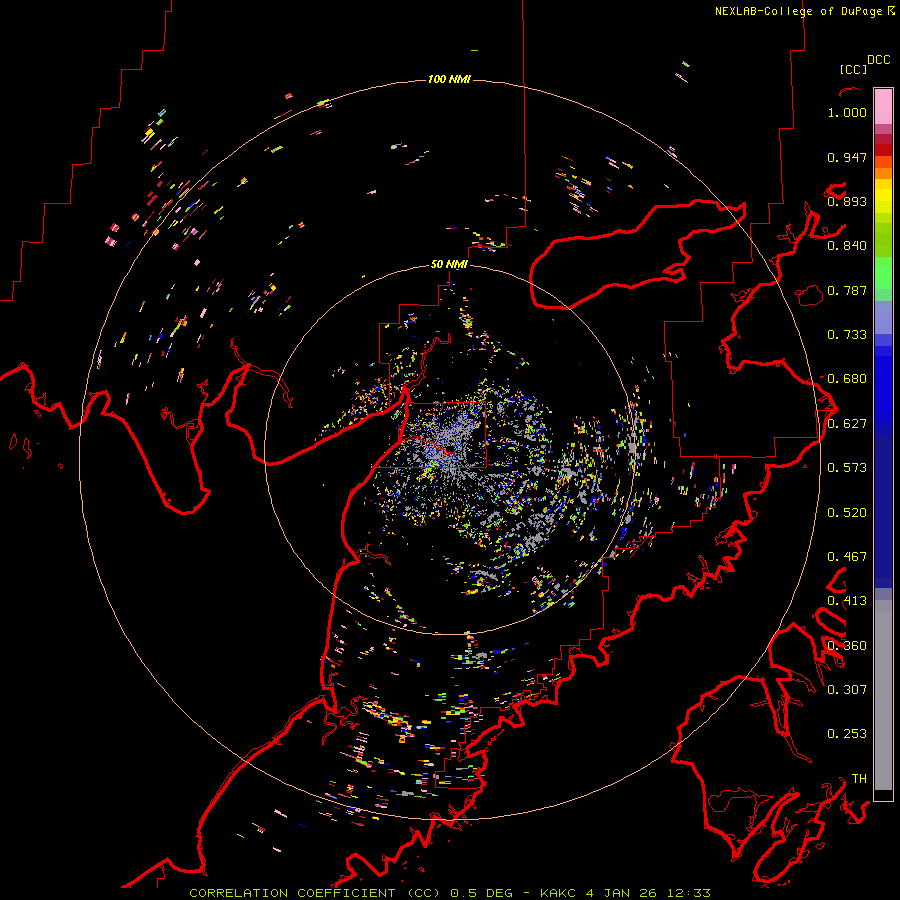
Task: Click the NEXLAB-College of DuPage label
Action: point(804,11)
